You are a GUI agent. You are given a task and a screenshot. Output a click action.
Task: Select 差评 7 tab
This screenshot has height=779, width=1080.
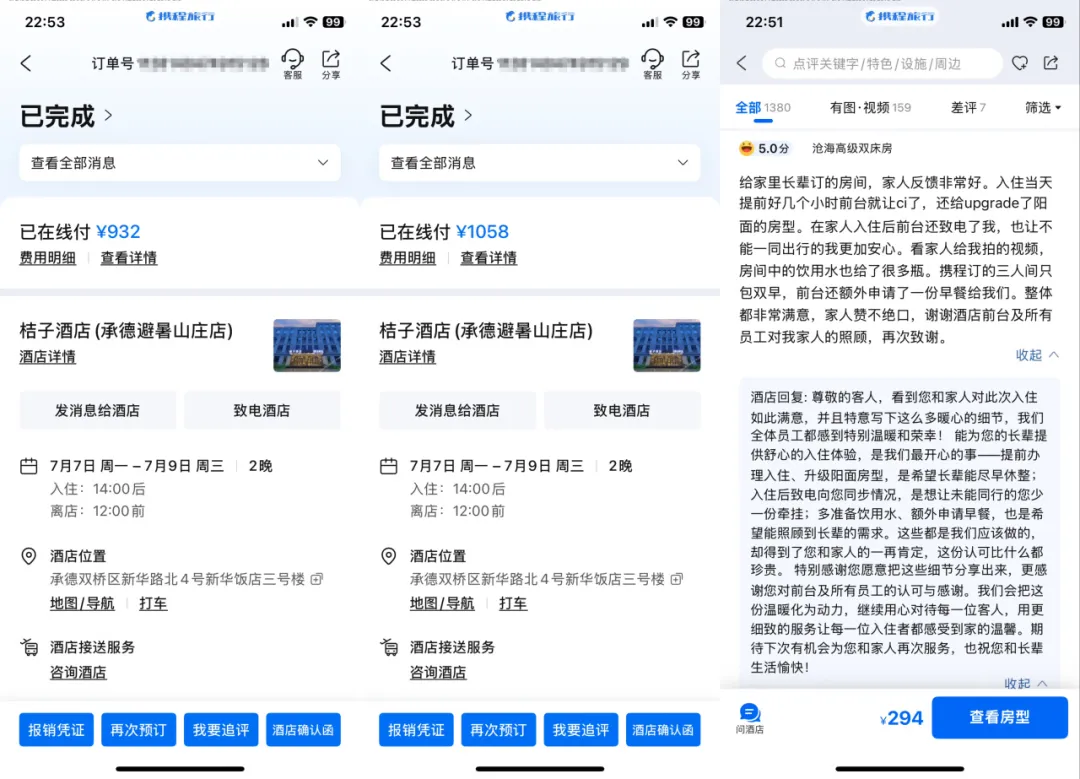pyautogui.click(x=968, y=107)
